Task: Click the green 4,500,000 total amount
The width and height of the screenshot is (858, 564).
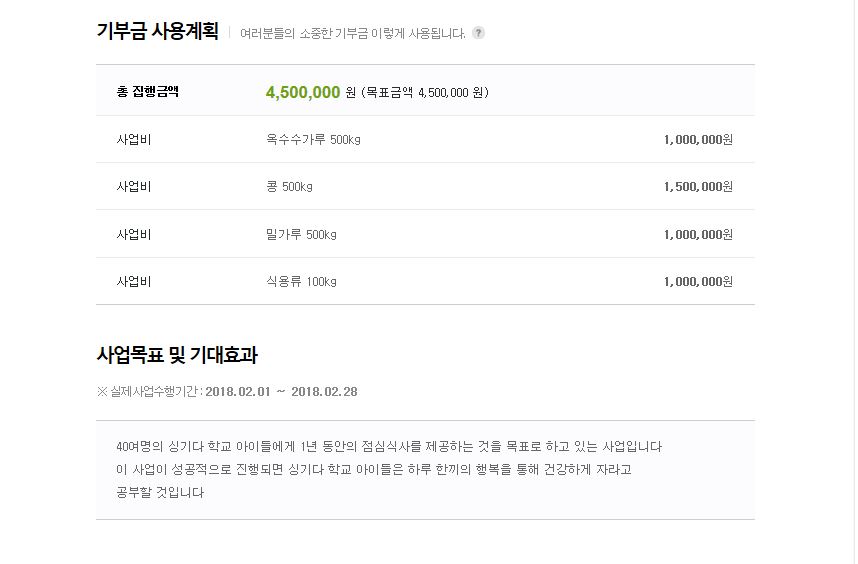Action: [303, 92]
